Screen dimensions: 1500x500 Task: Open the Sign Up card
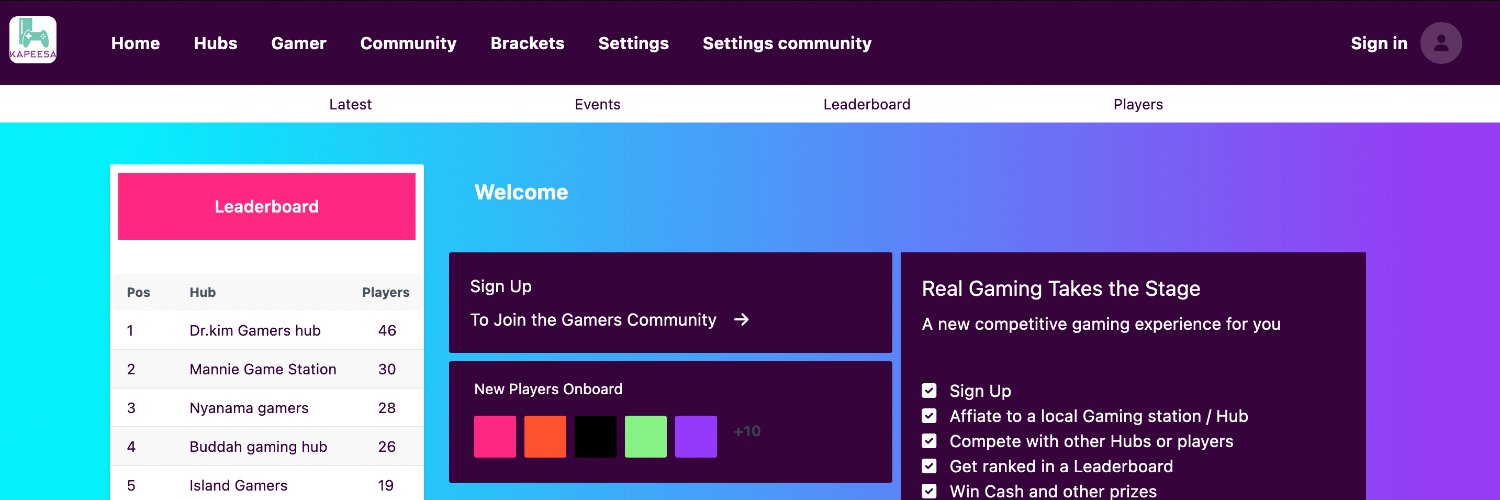click(x=670, y=302)
